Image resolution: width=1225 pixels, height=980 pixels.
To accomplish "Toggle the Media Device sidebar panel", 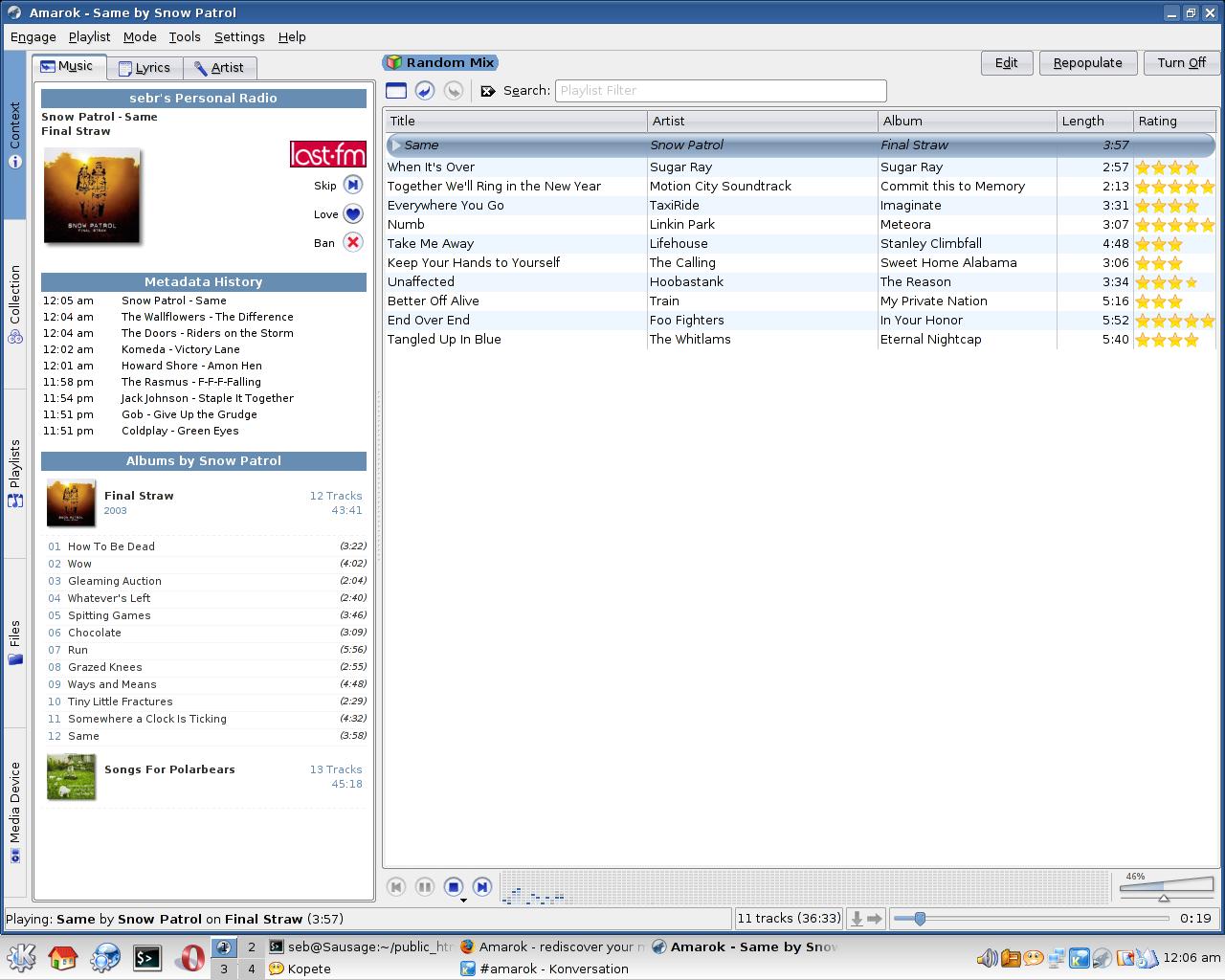I will coord(14,812).
